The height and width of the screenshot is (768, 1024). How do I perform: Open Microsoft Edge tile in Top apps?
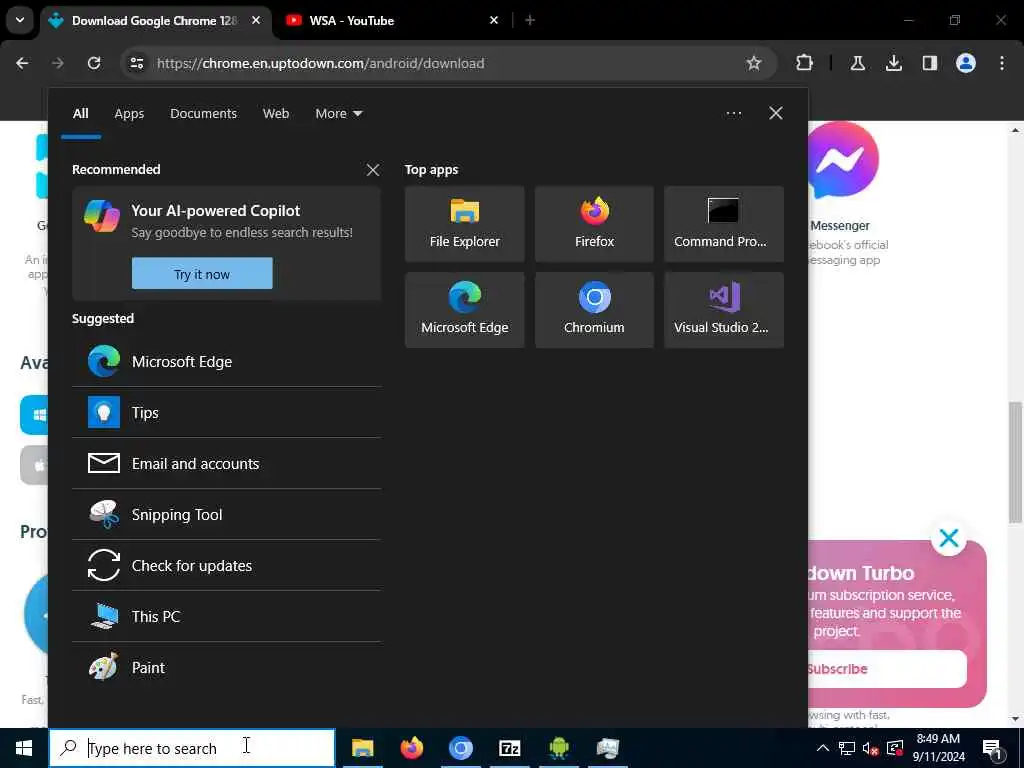(x=464, y=310)
